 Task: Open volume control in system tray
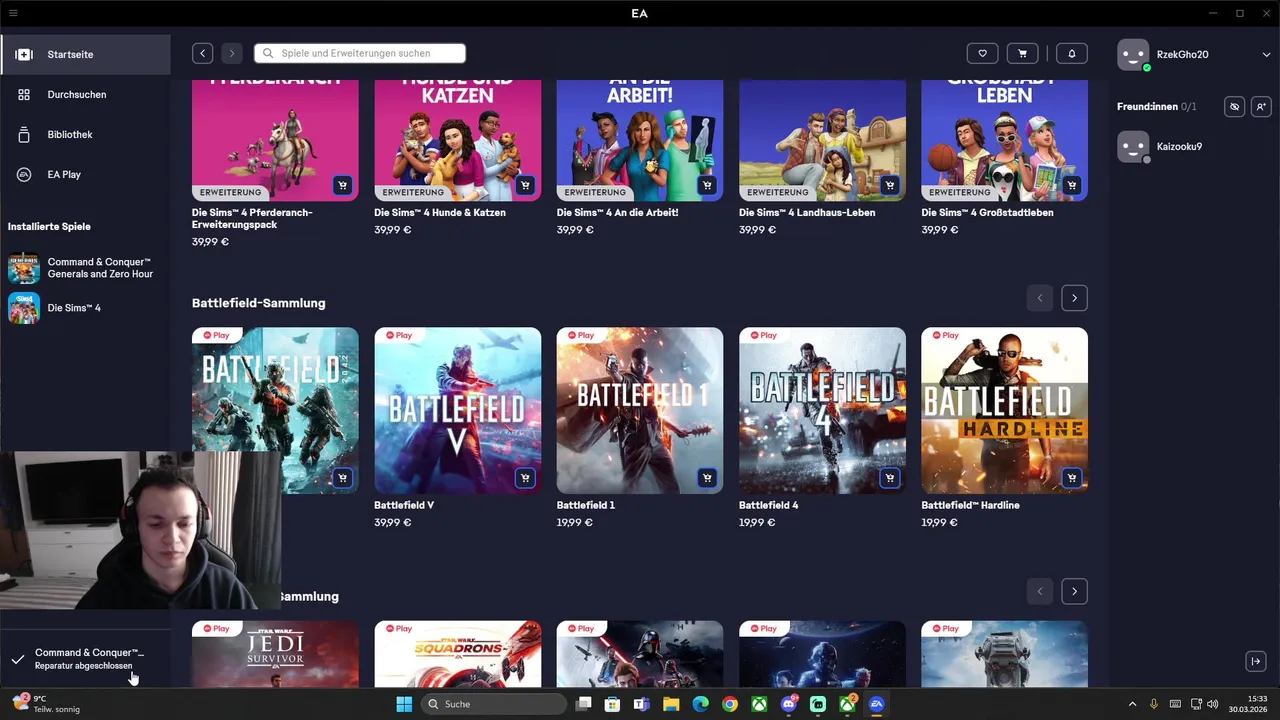[1212, 704]
